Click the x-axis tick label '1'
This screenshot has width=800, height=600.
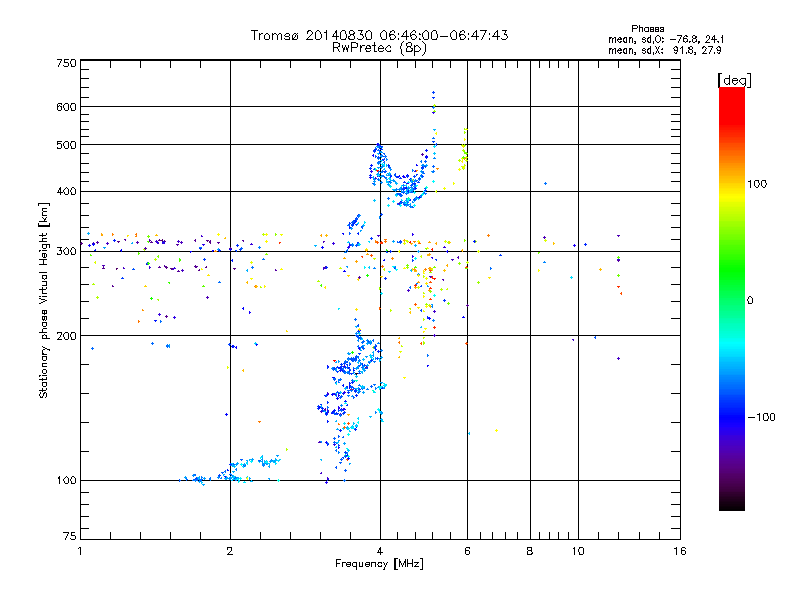[x=80, y=551]
